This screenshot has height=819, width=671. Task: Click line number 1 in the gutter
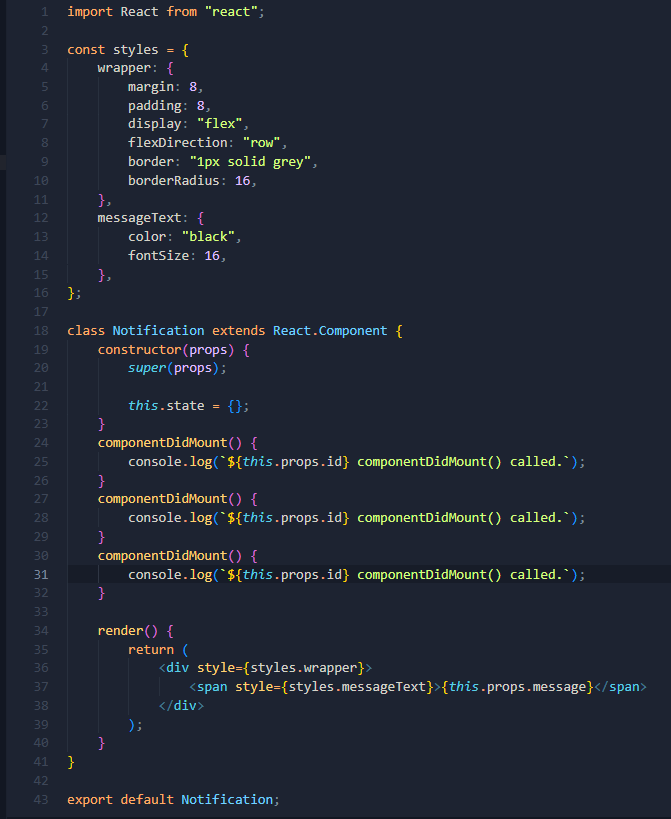(44, 11)
